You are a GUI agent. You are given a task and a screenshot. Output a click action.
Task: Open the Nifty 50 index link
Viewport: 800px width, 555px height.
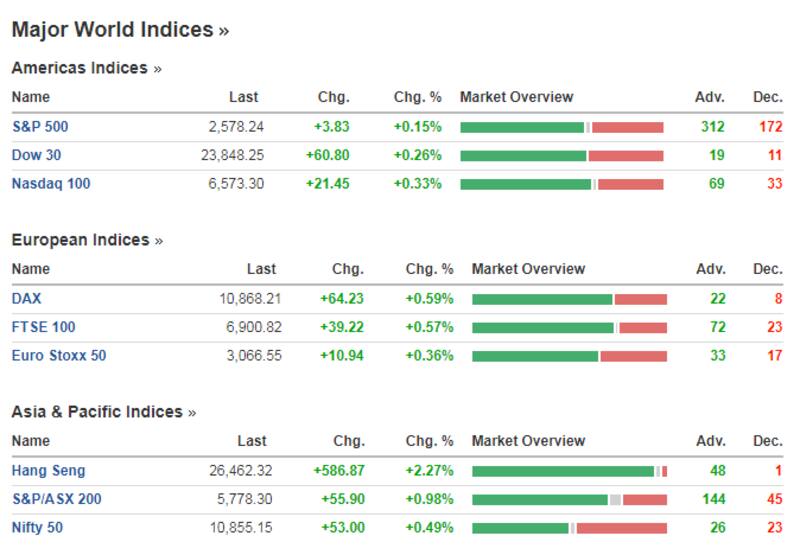coord(37,527)
